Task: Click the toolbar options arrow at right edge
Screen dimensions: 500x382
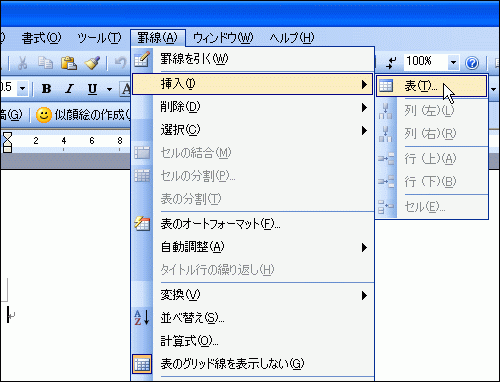Action: 494,89
